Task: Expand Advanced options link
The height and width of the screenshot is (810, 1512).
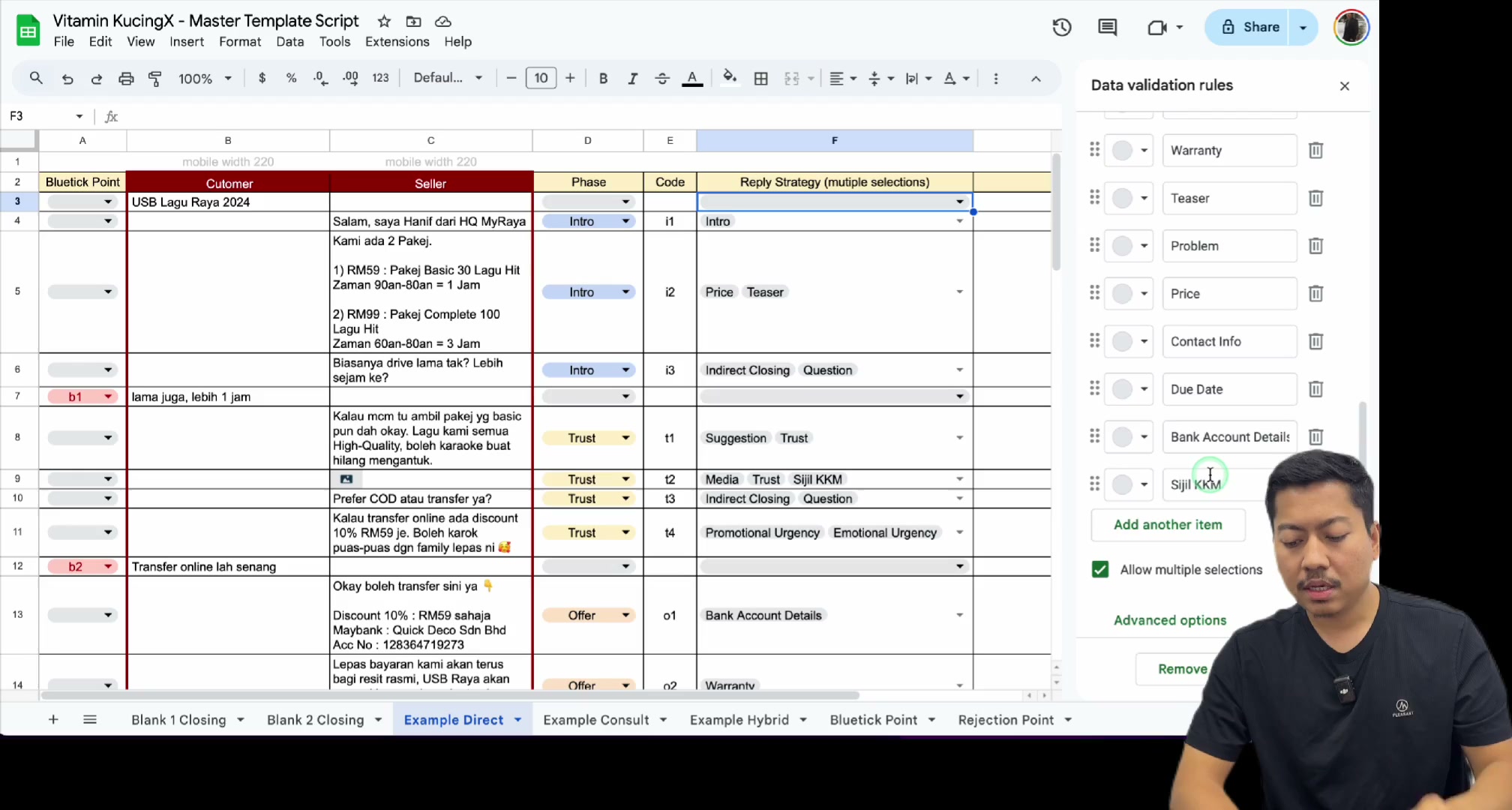Action: 1170,620
